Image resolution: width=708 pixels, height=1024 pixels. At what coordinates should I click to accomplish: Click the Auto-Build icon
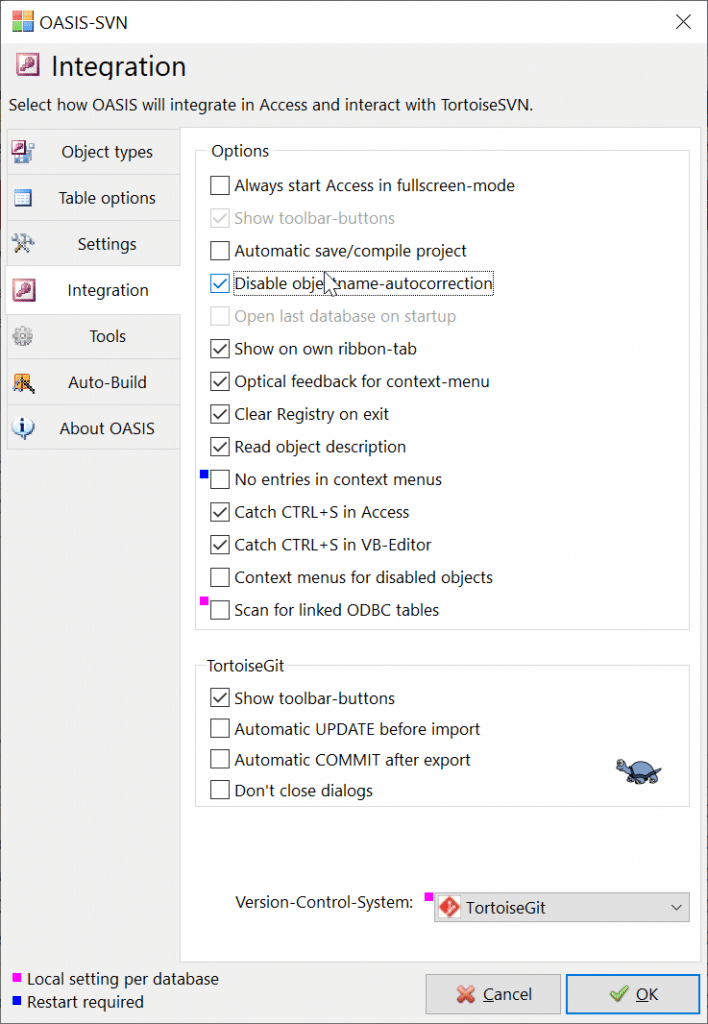coord(24,382)
